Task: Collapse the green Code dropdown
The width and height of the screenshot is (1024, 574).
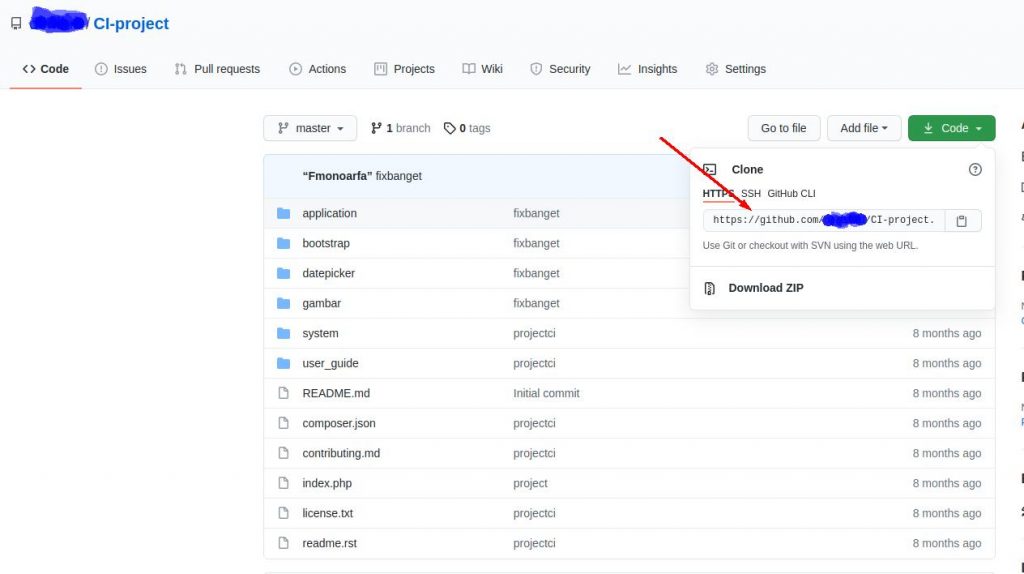Action: [951, 129]
